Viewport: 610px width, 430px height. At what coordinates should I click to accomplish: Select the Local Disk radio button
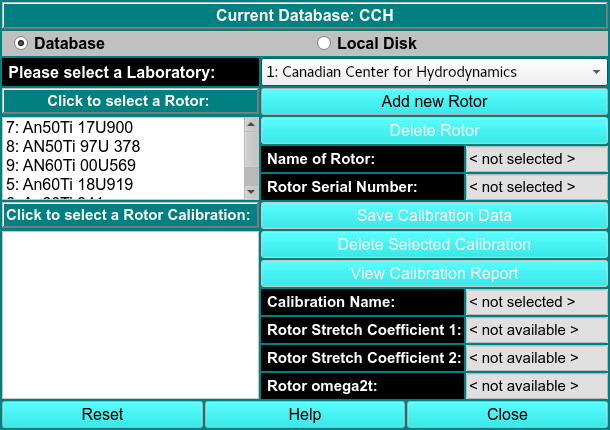click(x=323, y=43)
